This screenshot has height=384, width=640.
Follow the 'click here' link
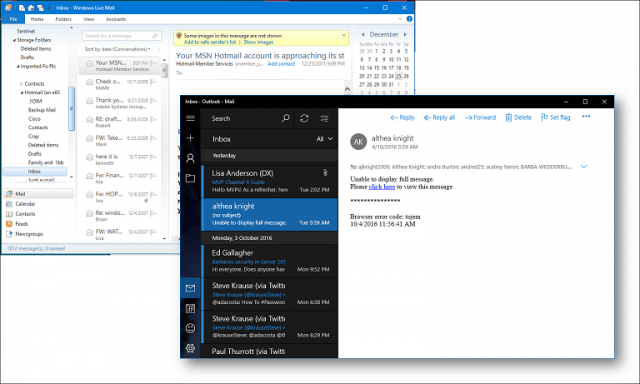[382, 187]
